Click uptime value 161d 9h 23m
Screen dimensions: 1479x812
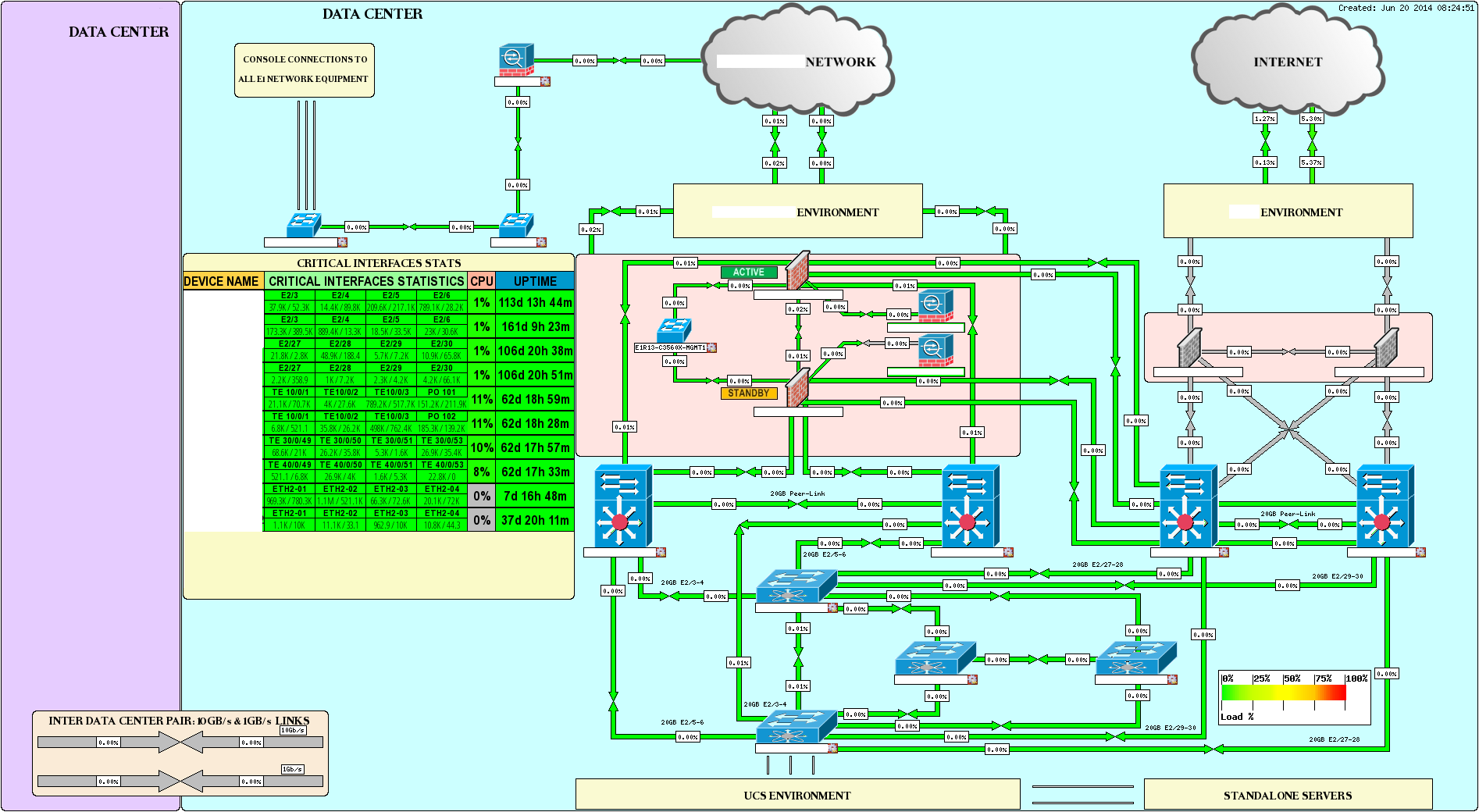pos(535,326)
